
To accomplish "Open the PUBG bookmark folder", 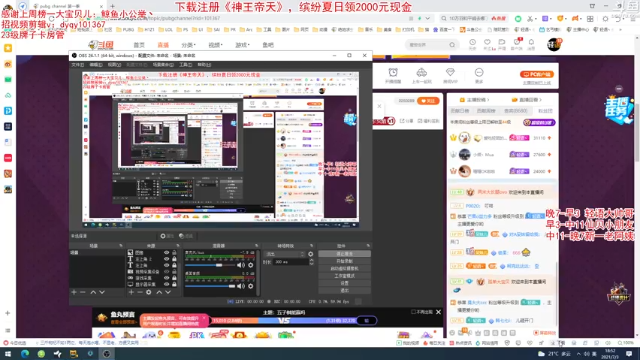I will pyautogui.click(x=125, y=30).
